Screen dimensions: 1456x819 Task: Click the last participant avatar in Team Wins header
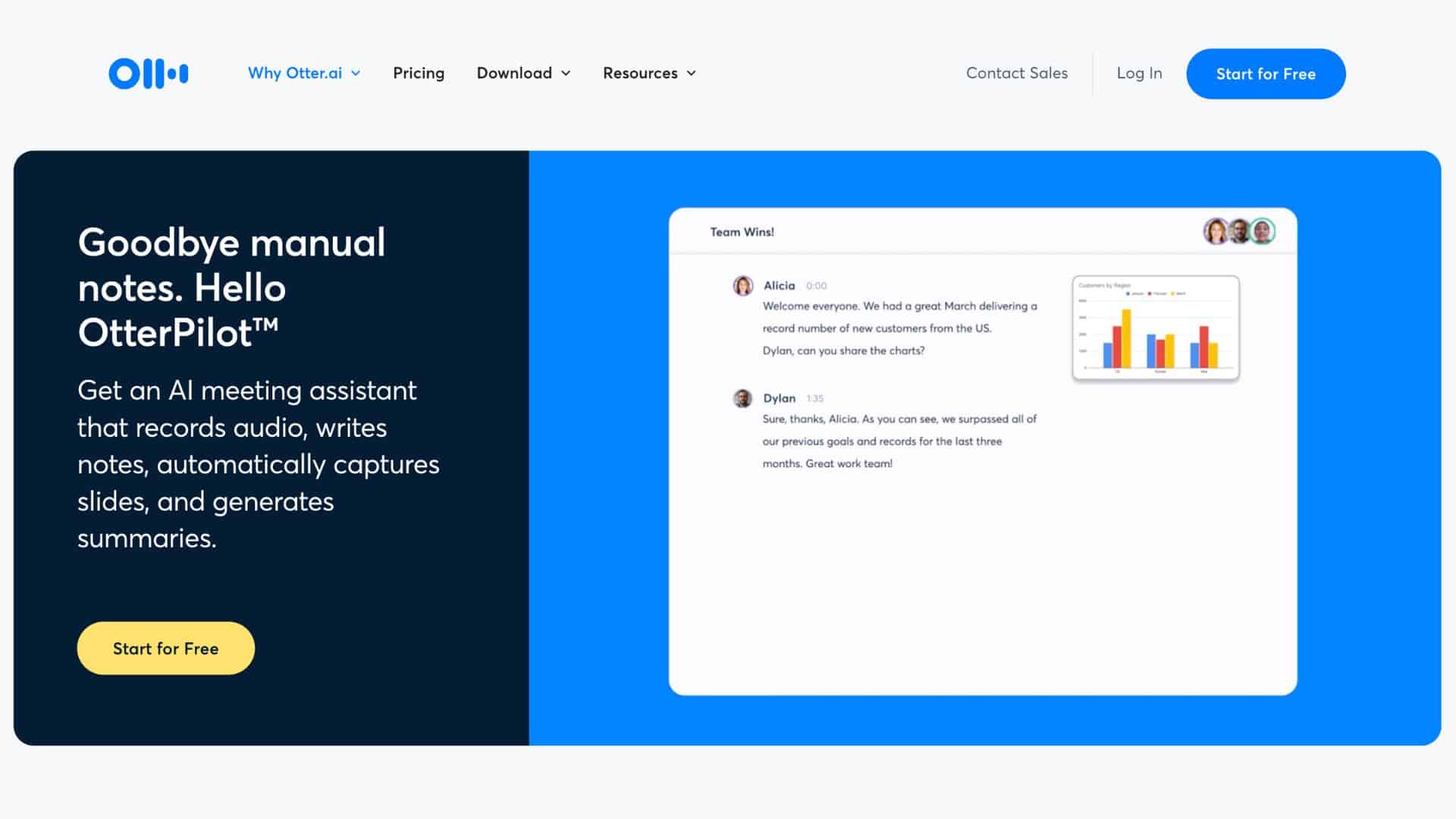(x=1263, y=231)
